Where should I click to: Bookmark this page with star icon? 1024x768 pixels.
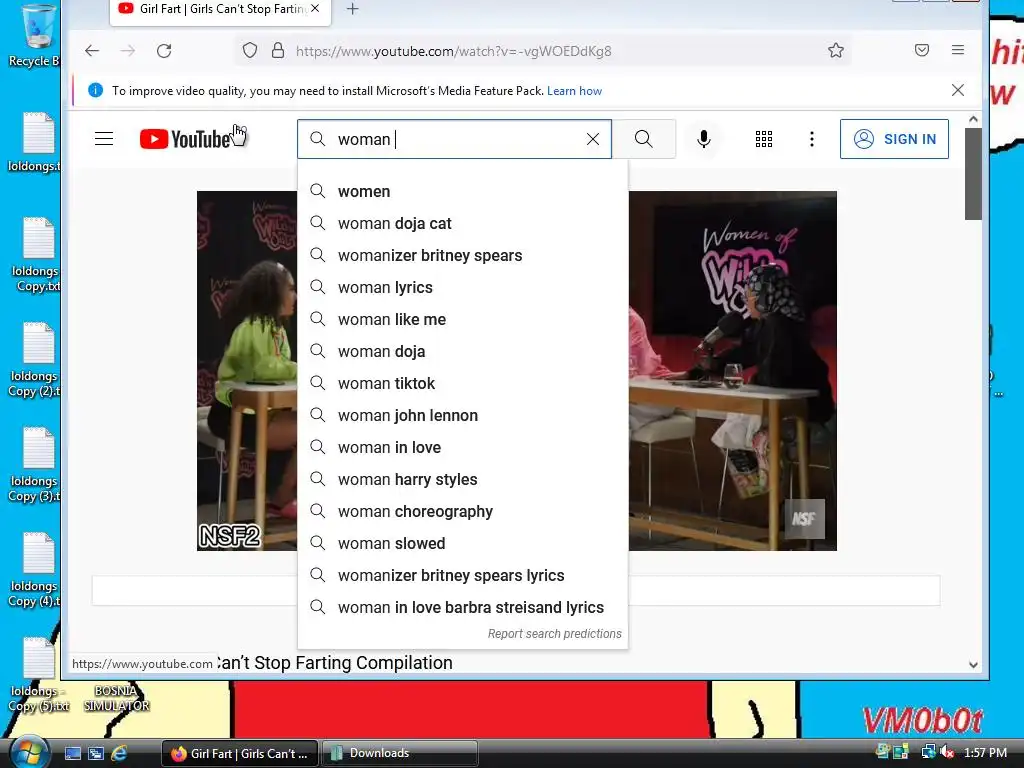[x=836, y=51]
